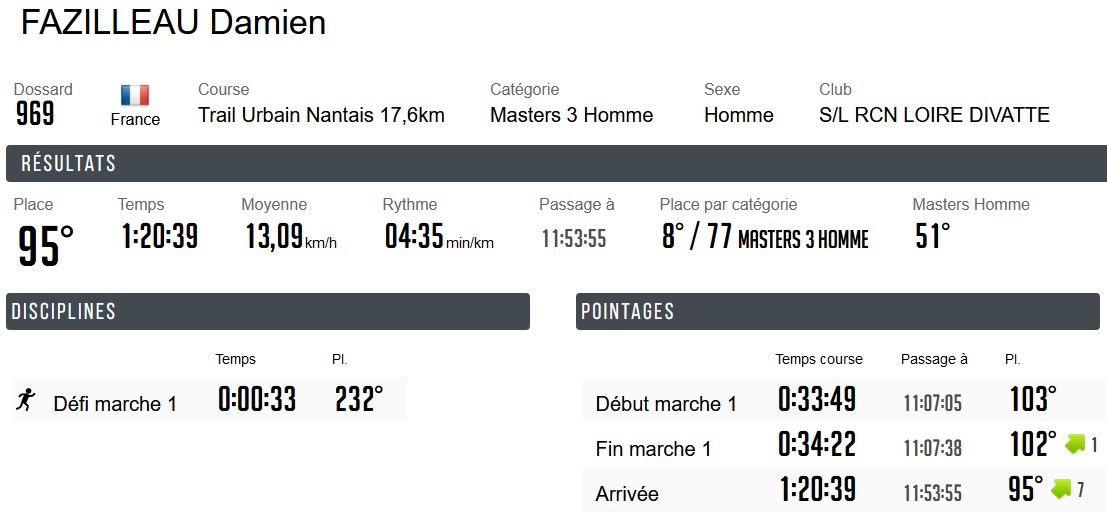This screenshot has height=513, width=1107.
Task: Click green arrow beside Arrivée place
Action: 1062,489
